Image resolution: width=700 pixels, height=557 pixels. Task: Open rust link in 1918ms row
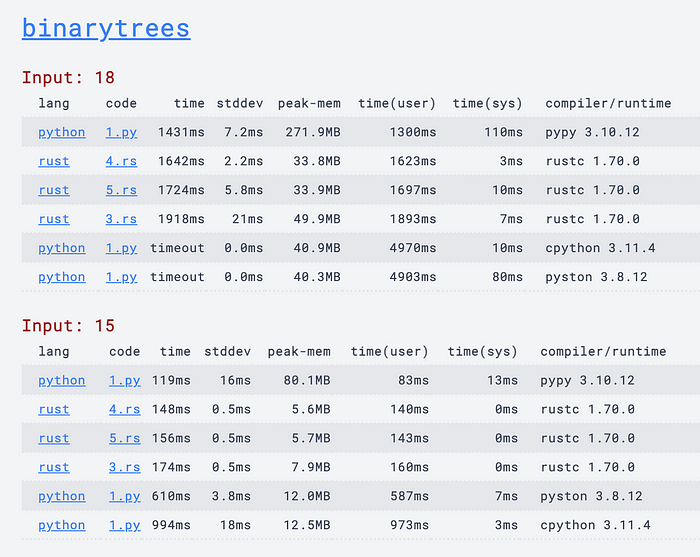click(x=54, y=219)
